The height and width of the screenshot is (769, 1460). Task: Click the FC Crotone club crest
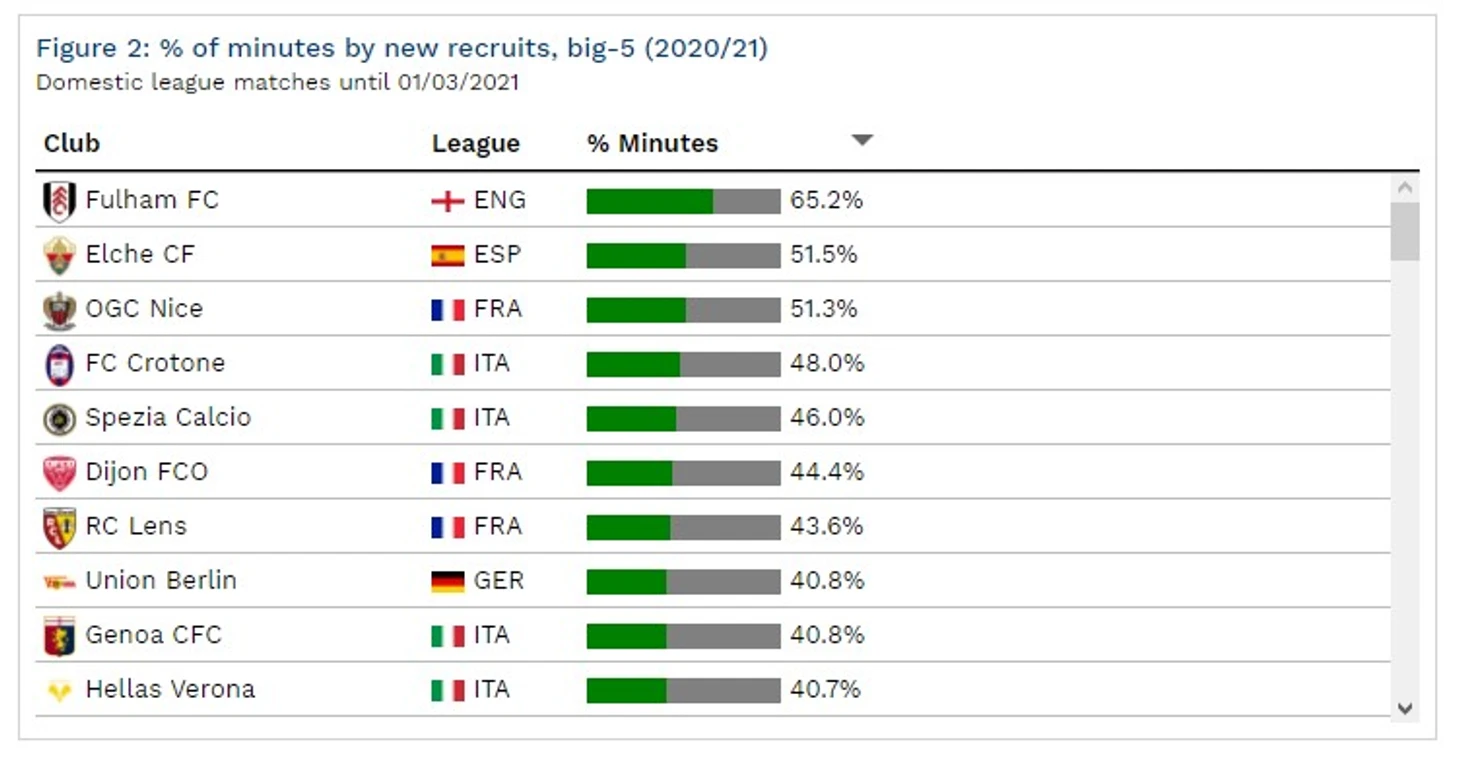click(59, 364)
